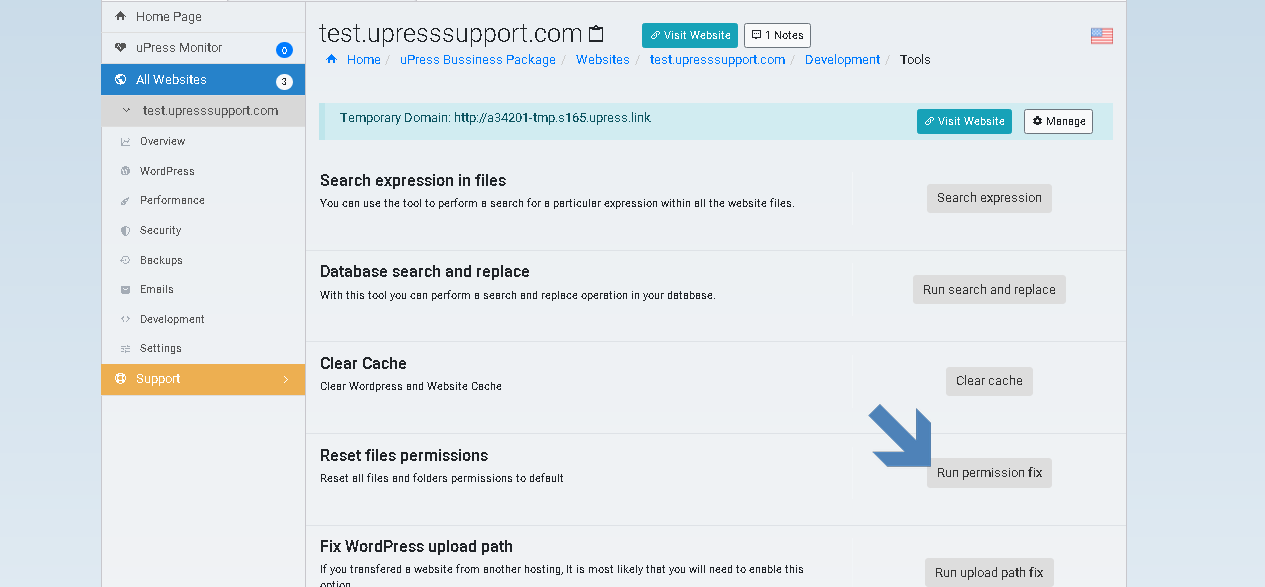Click the test.upresssupport.com page title
Image resolution: width=1265 pixels, height=587 pixels.
coord(451,34)
